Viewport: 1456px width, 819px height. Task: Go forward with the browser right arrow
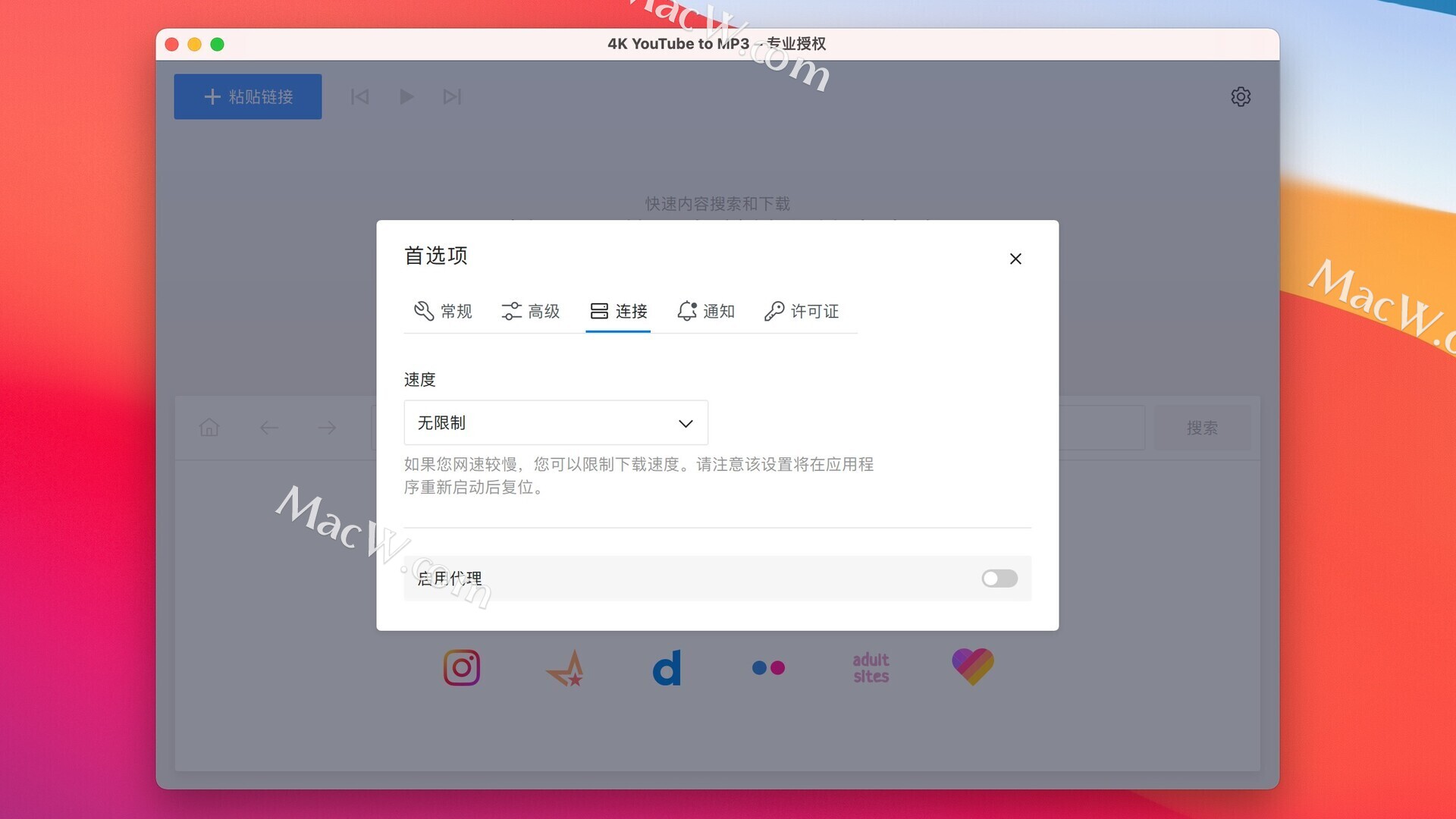(x=327, y=428)
